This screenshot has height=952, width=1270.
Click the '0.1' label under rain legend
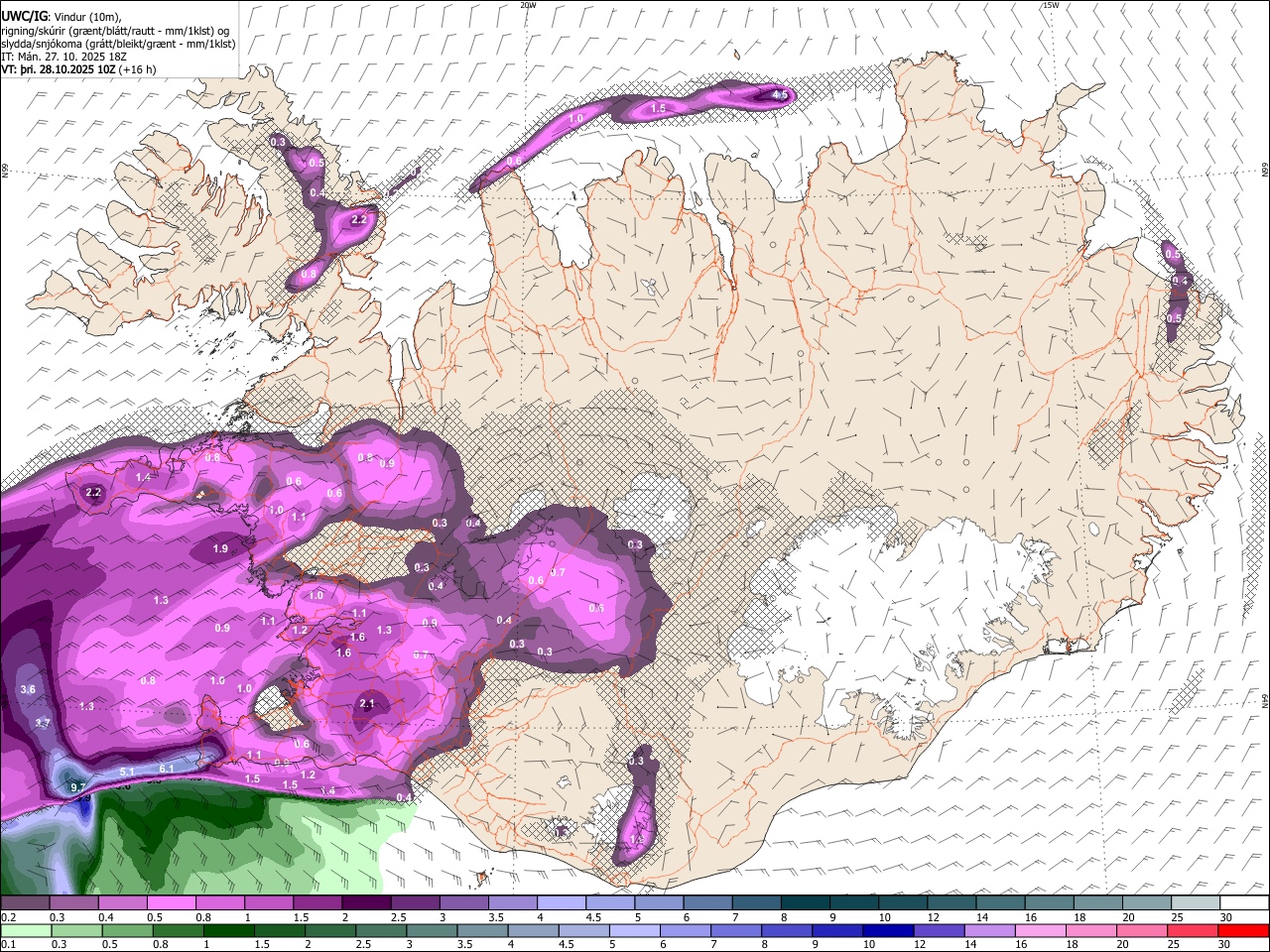[x=9, y=944]
